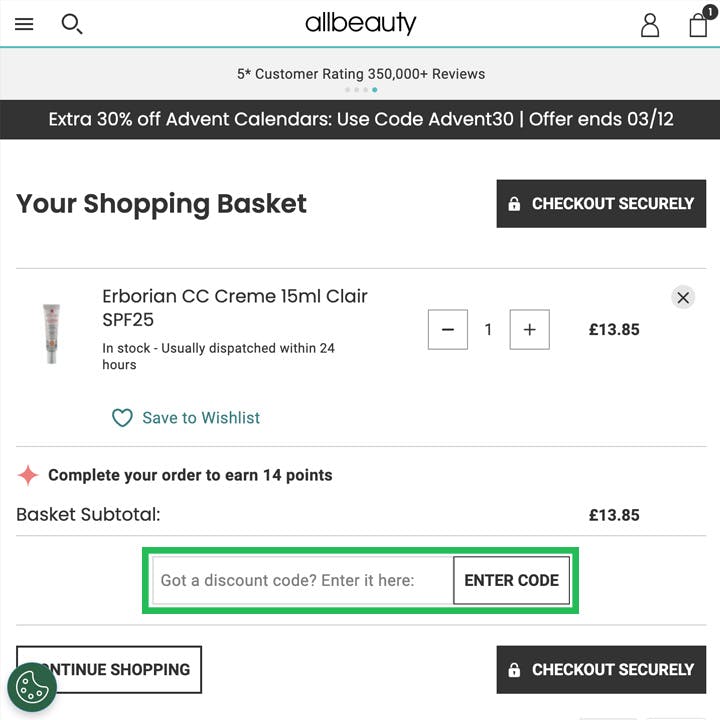Decrease quantity with minus button
720x720 pixels.
pos(448,330)
